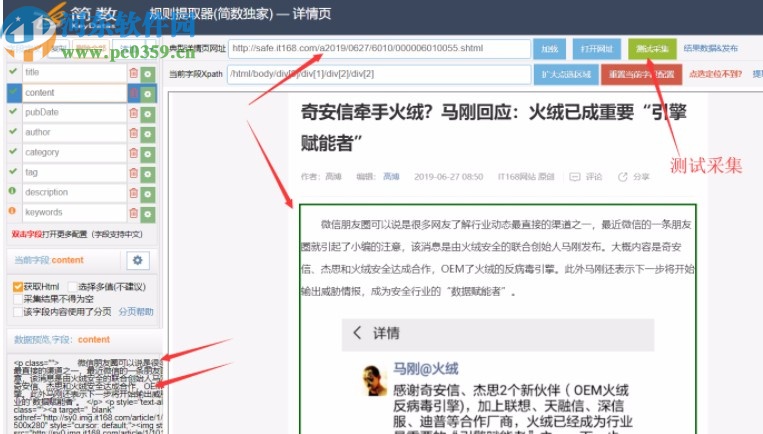The image size is (763, 434).
Task: Click the publish date 2019-06-27 08:50
Action: [x=449, y=177]
